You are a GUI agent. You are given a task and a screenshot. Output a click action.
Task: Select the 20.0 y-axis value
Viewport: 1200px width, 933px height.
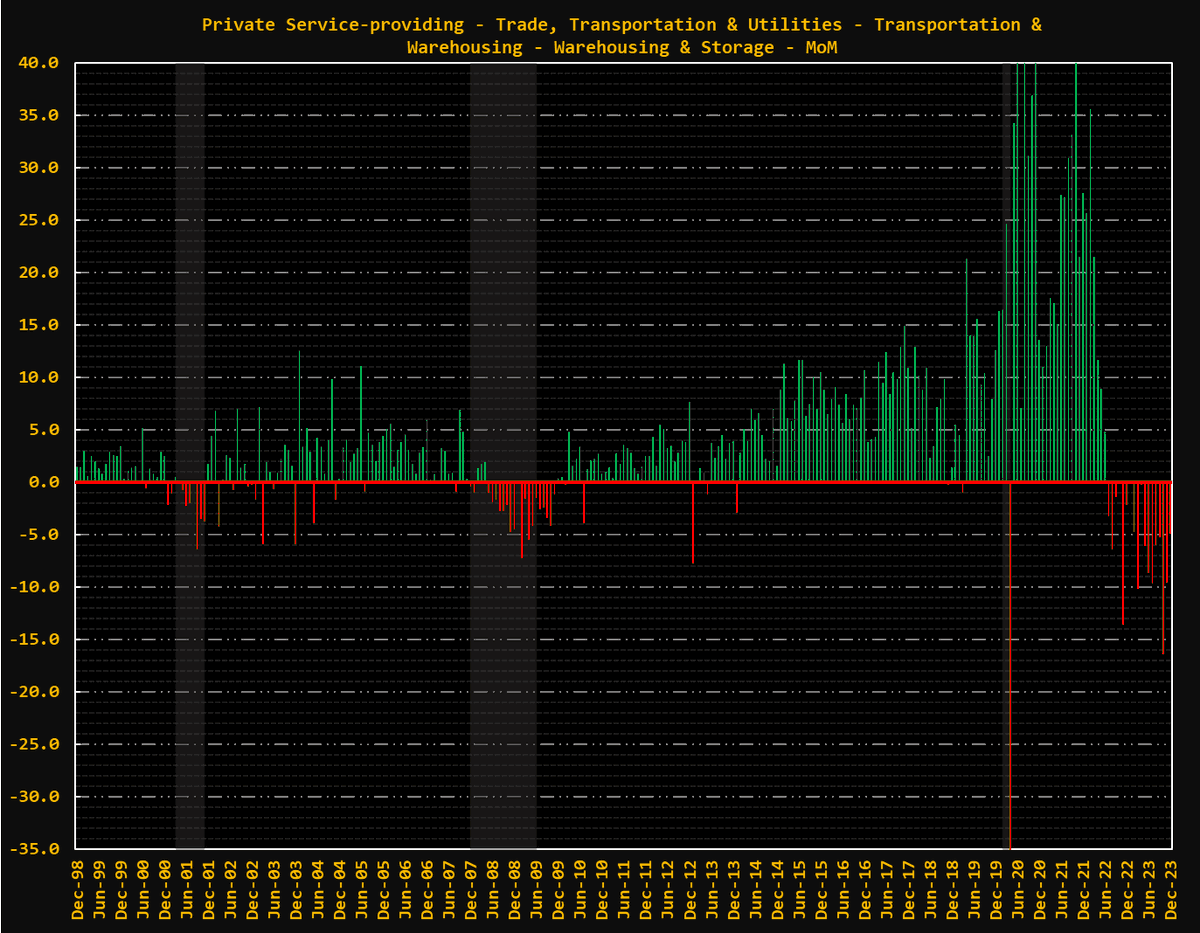[39, 273]
